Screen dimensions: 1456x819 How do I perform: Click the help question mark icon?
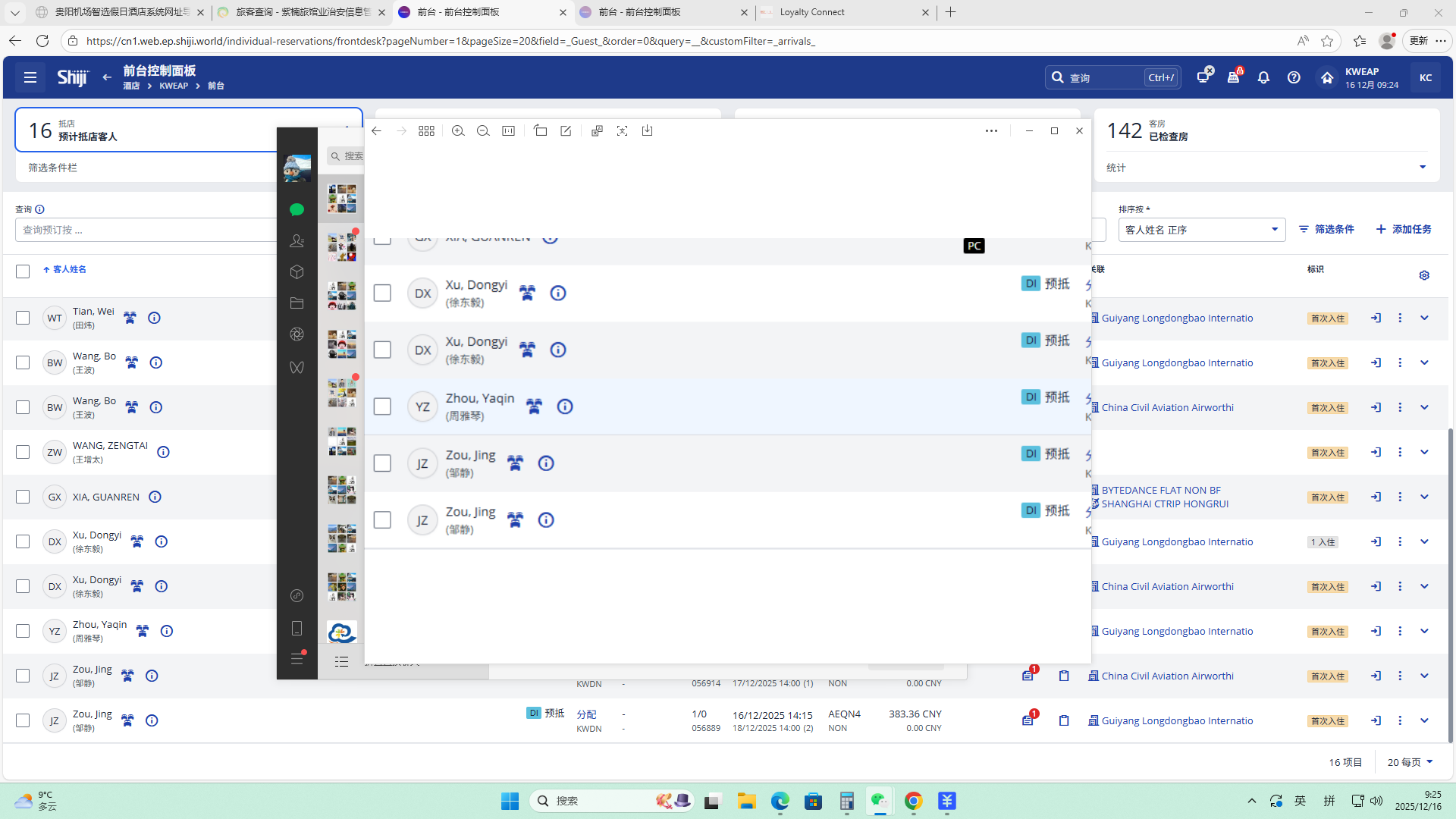1294,77
